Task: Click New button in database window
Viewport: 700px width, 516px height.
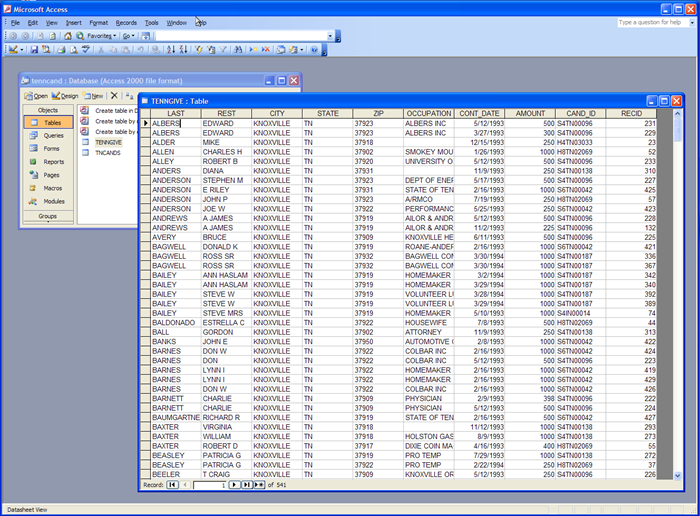Action: [x=93, y=96]
